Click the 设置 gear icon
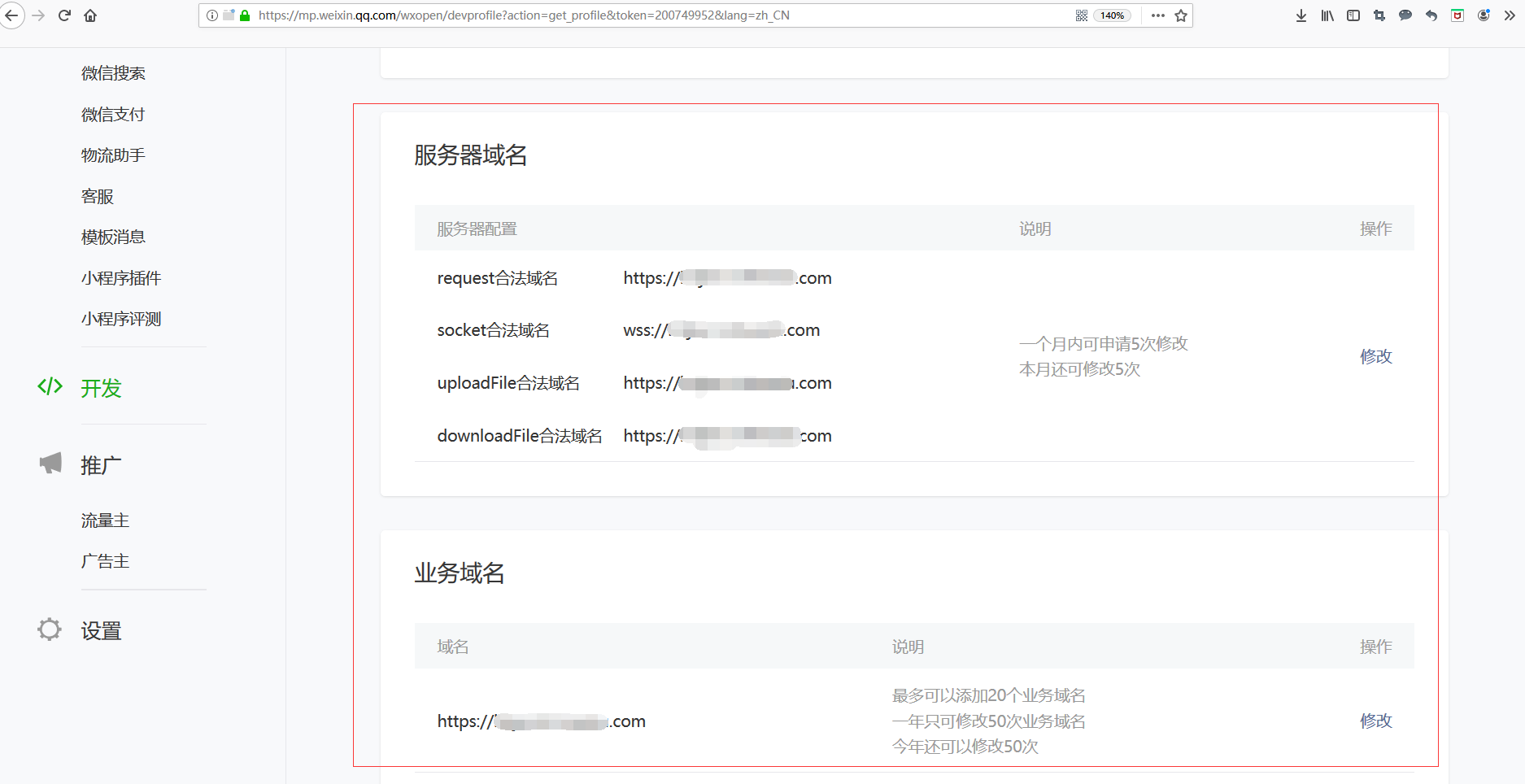 pos(50,629)
